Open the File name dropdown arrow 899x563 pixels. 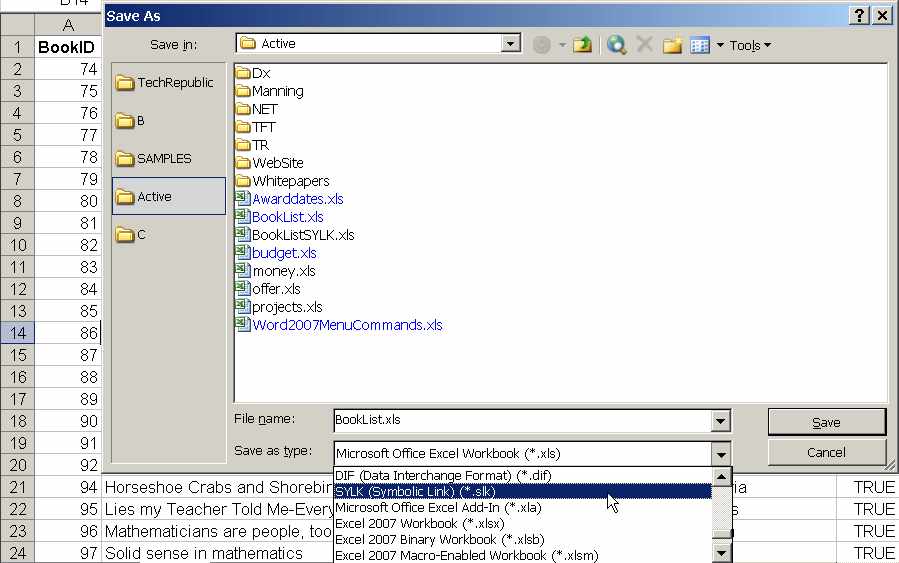(x=720, y=422)
